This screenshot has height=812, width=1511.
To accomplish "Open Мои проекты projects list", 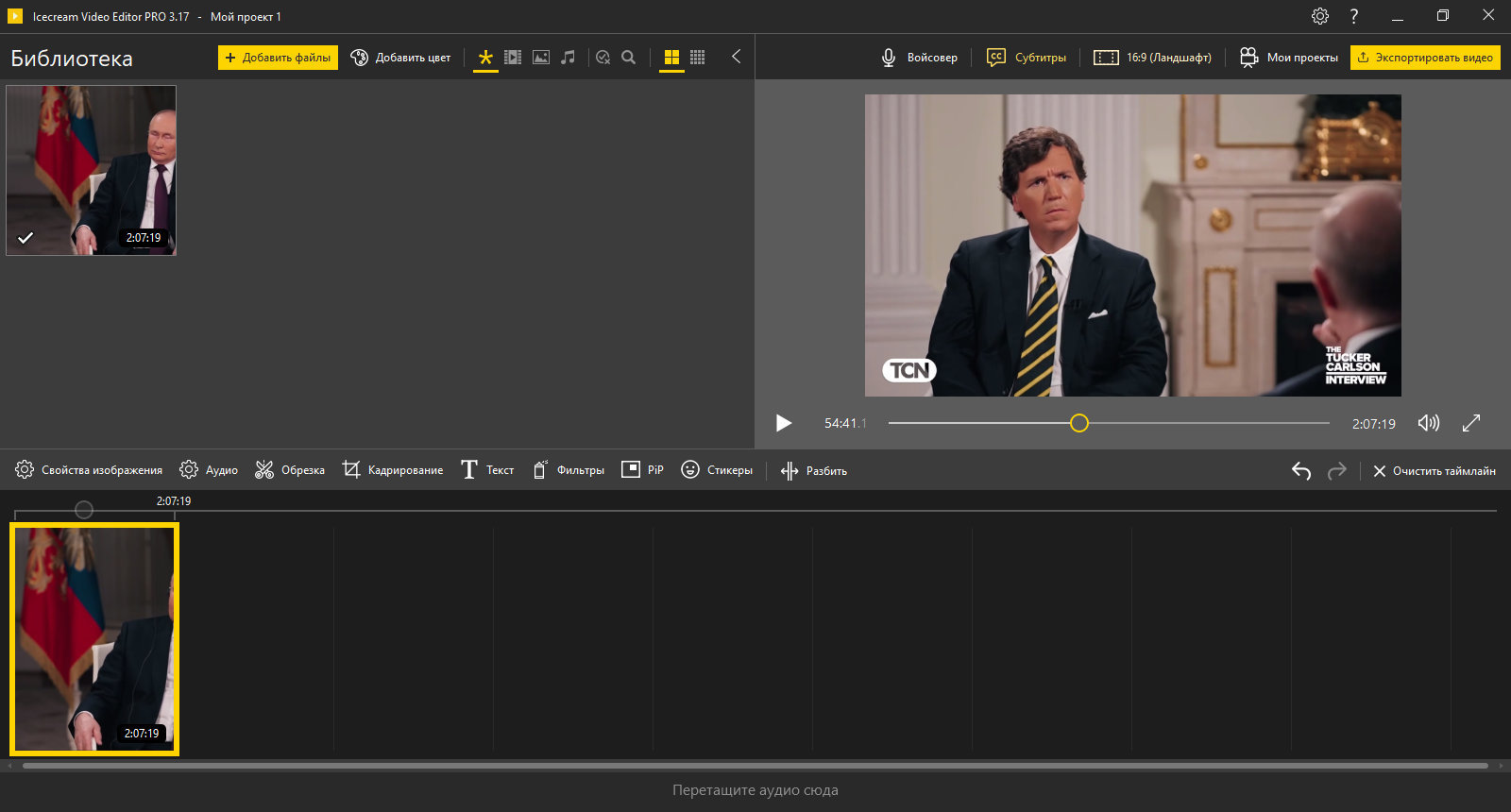I will [x=1289, y=58].
